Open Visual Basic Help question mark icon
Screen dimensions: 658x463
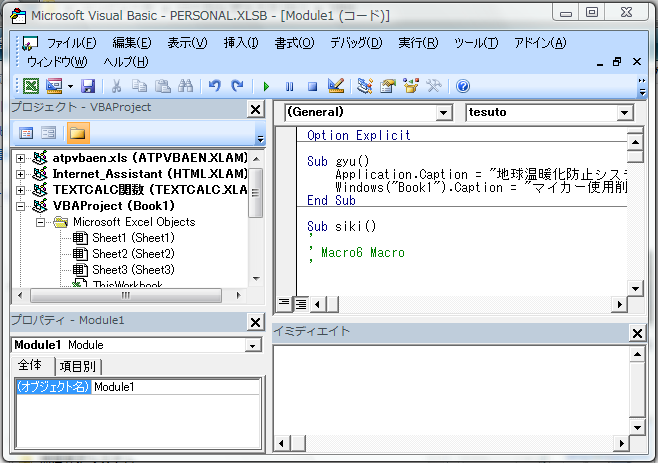462,86
